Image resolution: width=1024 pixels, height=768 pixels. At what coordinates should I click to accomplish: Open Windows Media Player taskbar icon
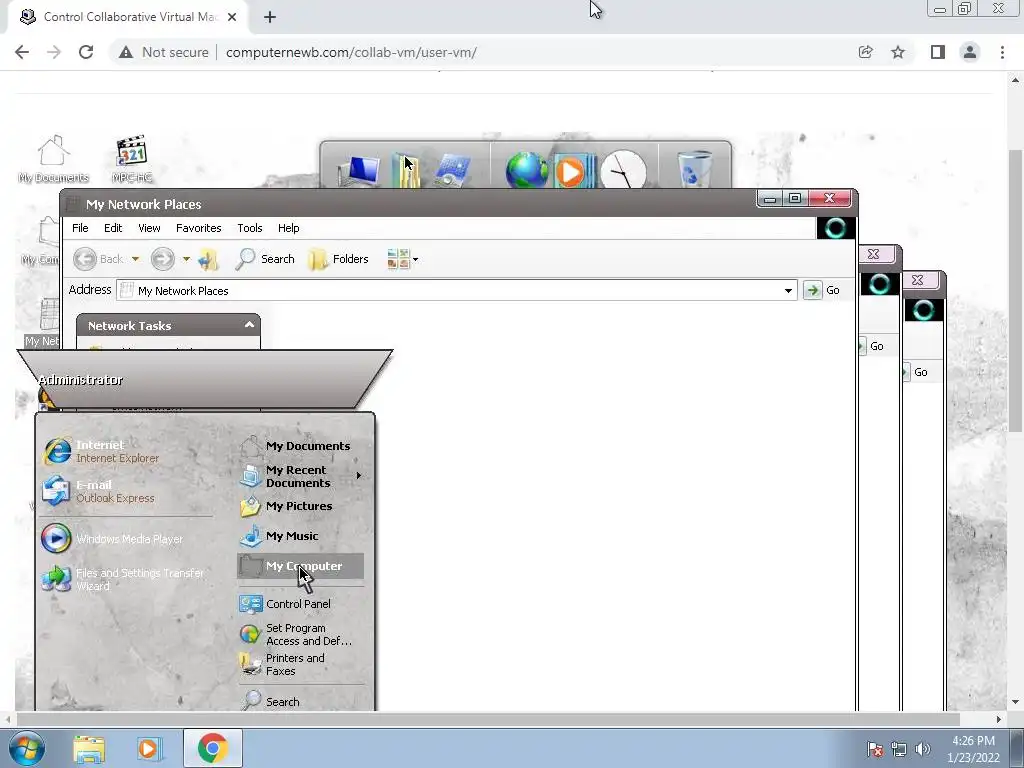click(x=150, y=748)
